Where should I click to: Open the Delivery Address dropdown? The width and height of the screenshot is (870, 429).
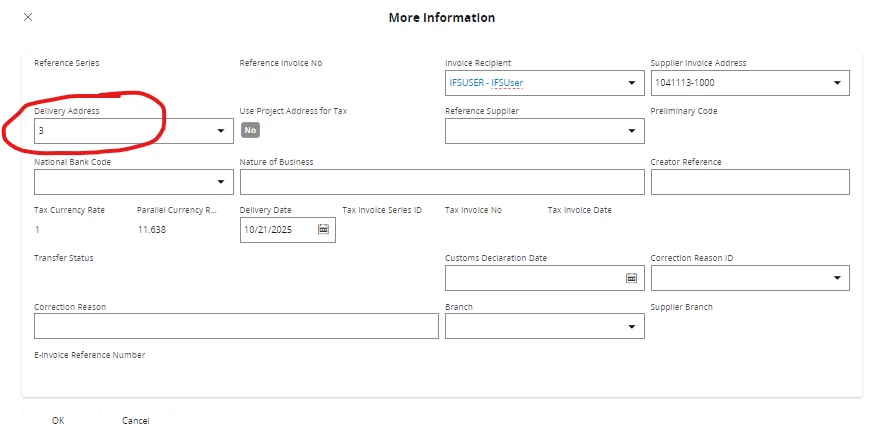[220, 131]
